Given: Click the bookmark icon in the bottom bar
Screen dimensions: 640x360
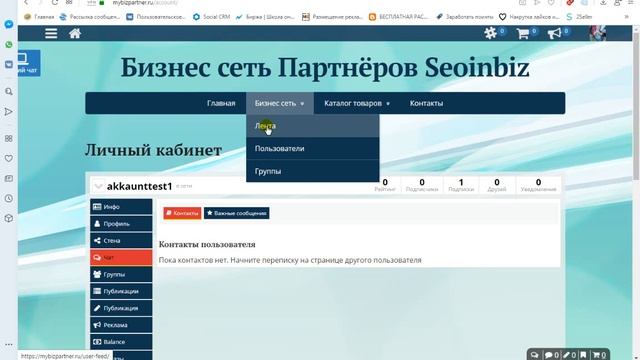Looking at the screenshot, I should 584,355.
